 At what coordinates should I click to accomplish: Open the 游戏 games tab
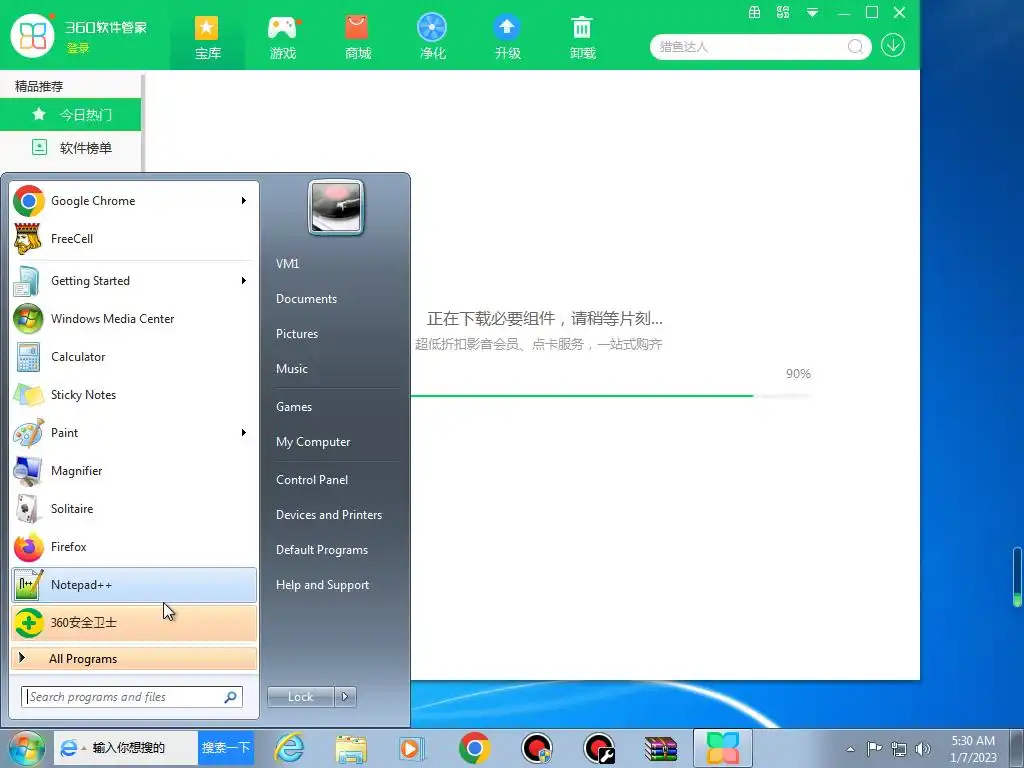coord(283,37)
